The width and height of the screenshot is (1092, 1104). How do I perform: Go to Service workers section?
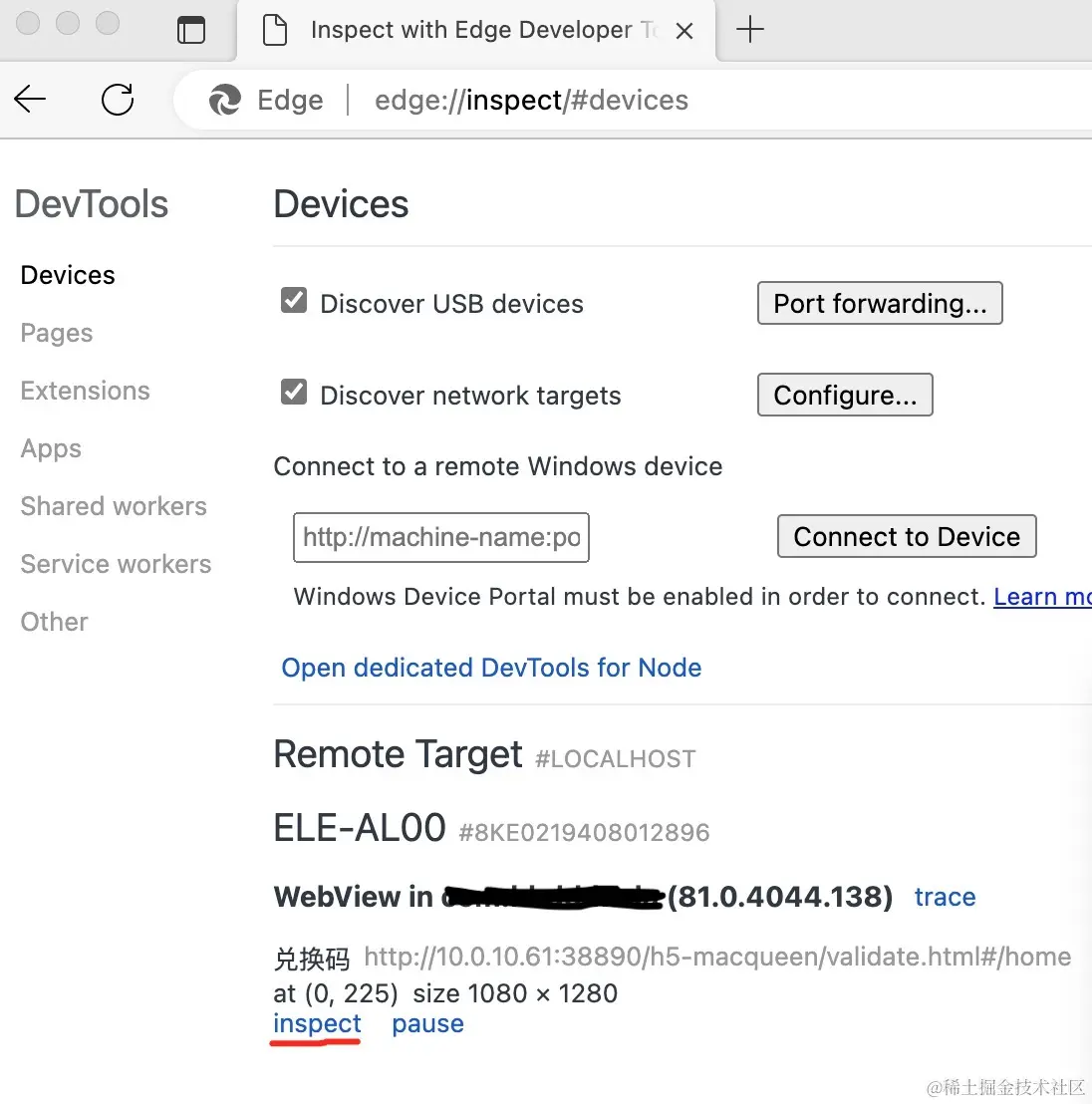[x=116, y=564]
